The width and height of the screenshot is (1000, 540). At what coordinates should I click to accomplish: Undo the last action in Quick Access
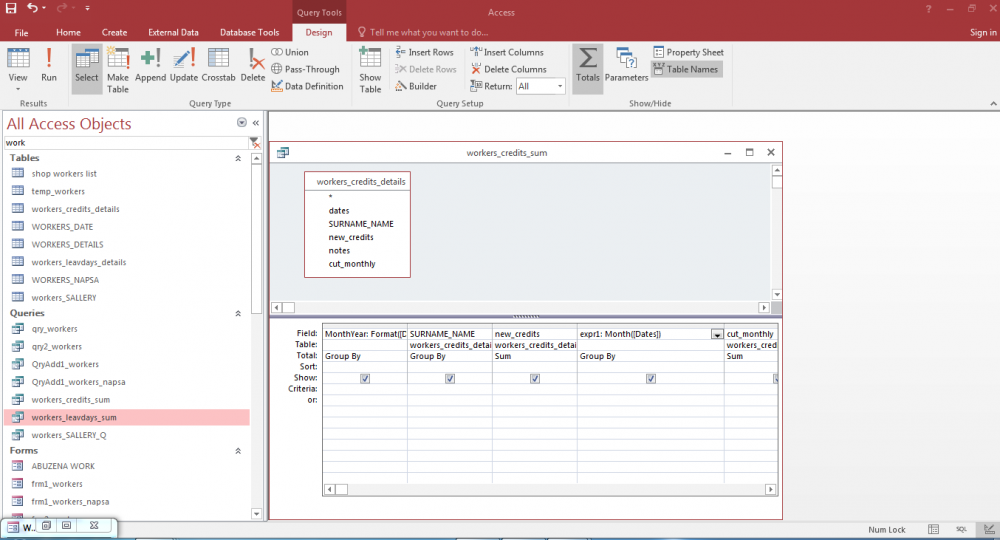[x=33, y=8]
